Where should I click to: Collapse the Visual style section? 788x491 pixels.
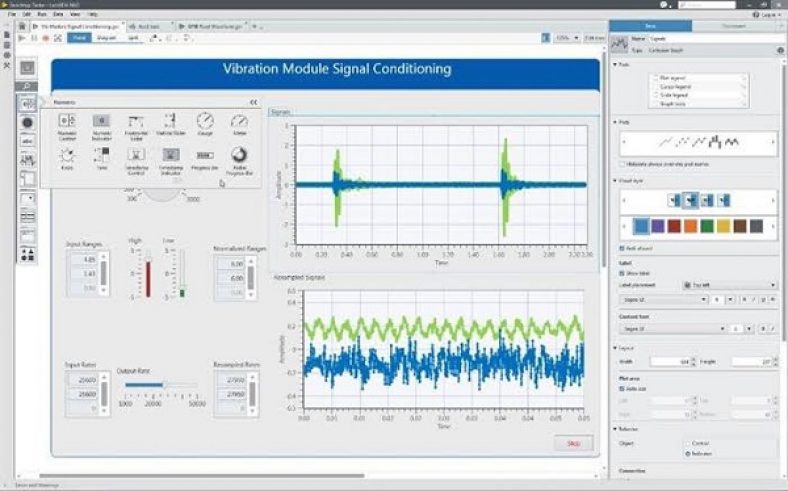tap(616, 181)
